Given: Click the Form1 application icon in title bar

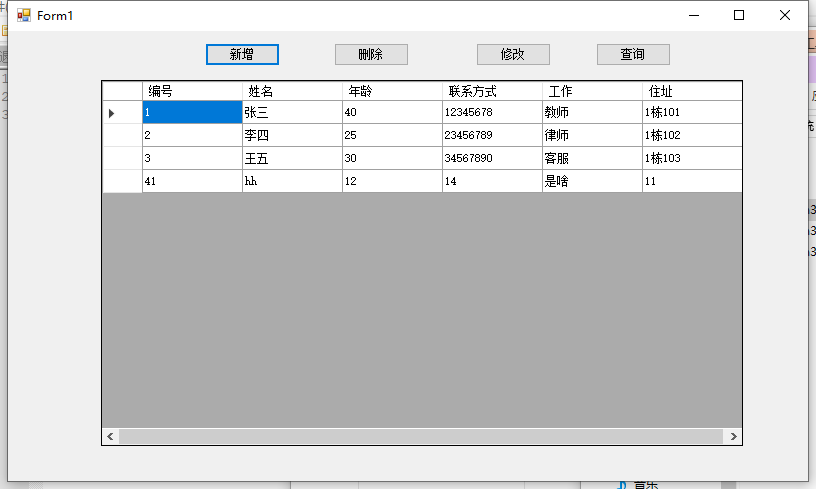Looking at the screenshot, I should (x=23, y=16).
